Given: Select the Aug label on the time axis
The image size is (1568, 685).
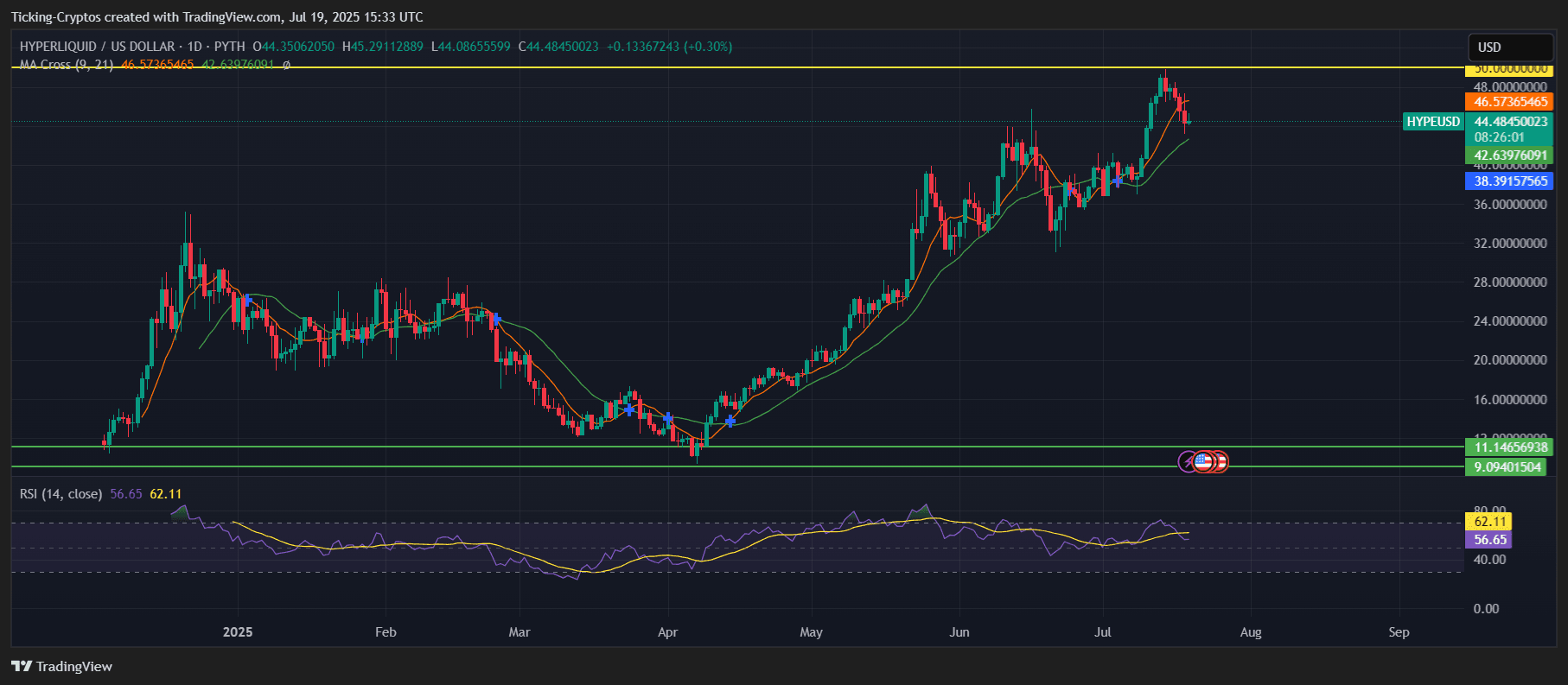Looking at the screenshot, I should click(x=1250, y=632).
